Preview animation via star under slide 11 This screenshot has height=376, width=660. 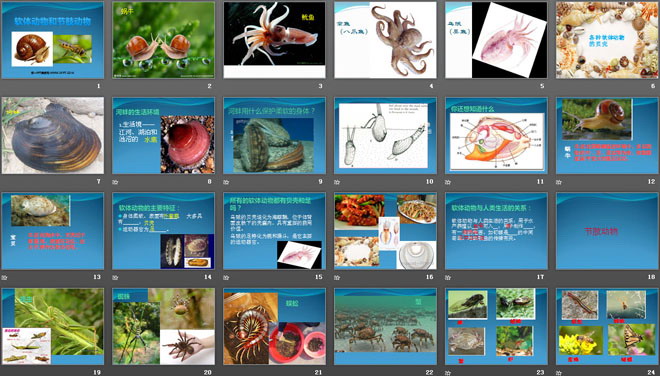(448, 182)
